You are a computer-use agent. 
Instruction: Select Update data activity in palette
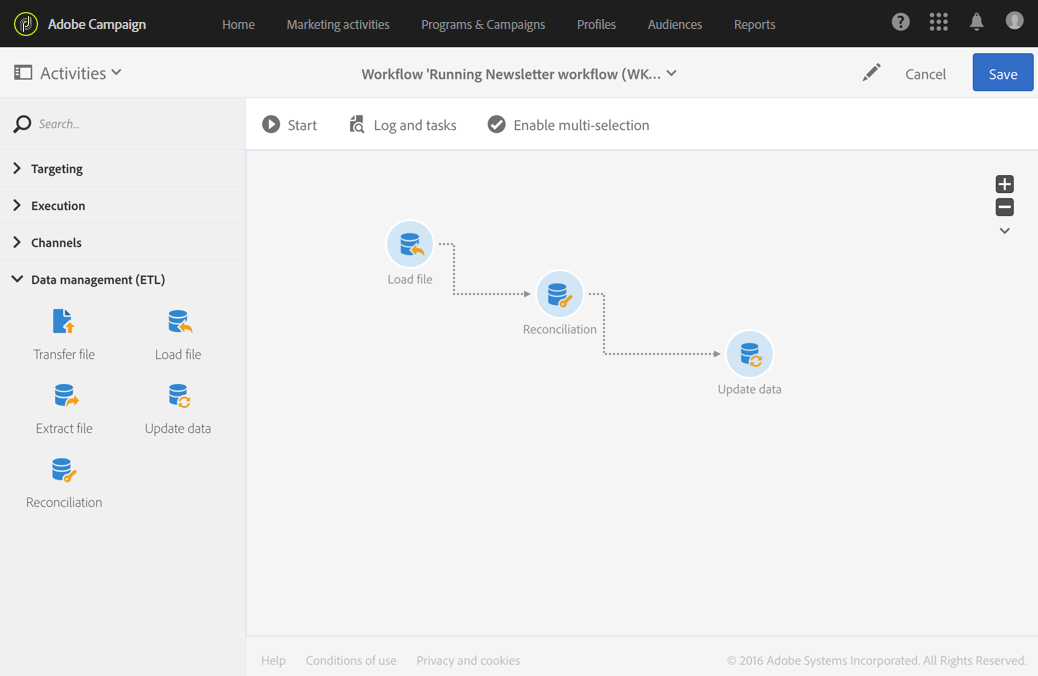[178, 409]
